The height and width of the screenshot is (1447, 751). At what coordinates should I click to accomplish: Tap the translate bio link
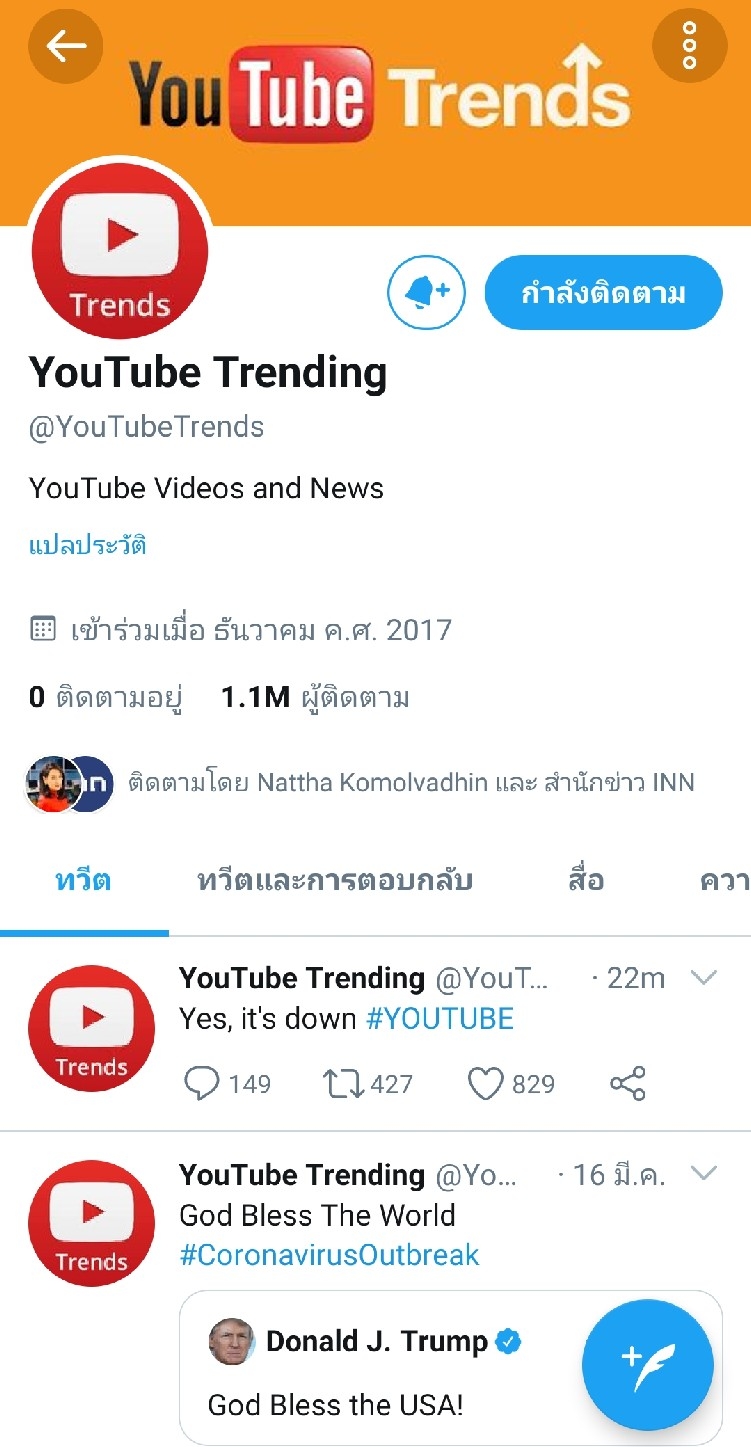click(88, 546)
